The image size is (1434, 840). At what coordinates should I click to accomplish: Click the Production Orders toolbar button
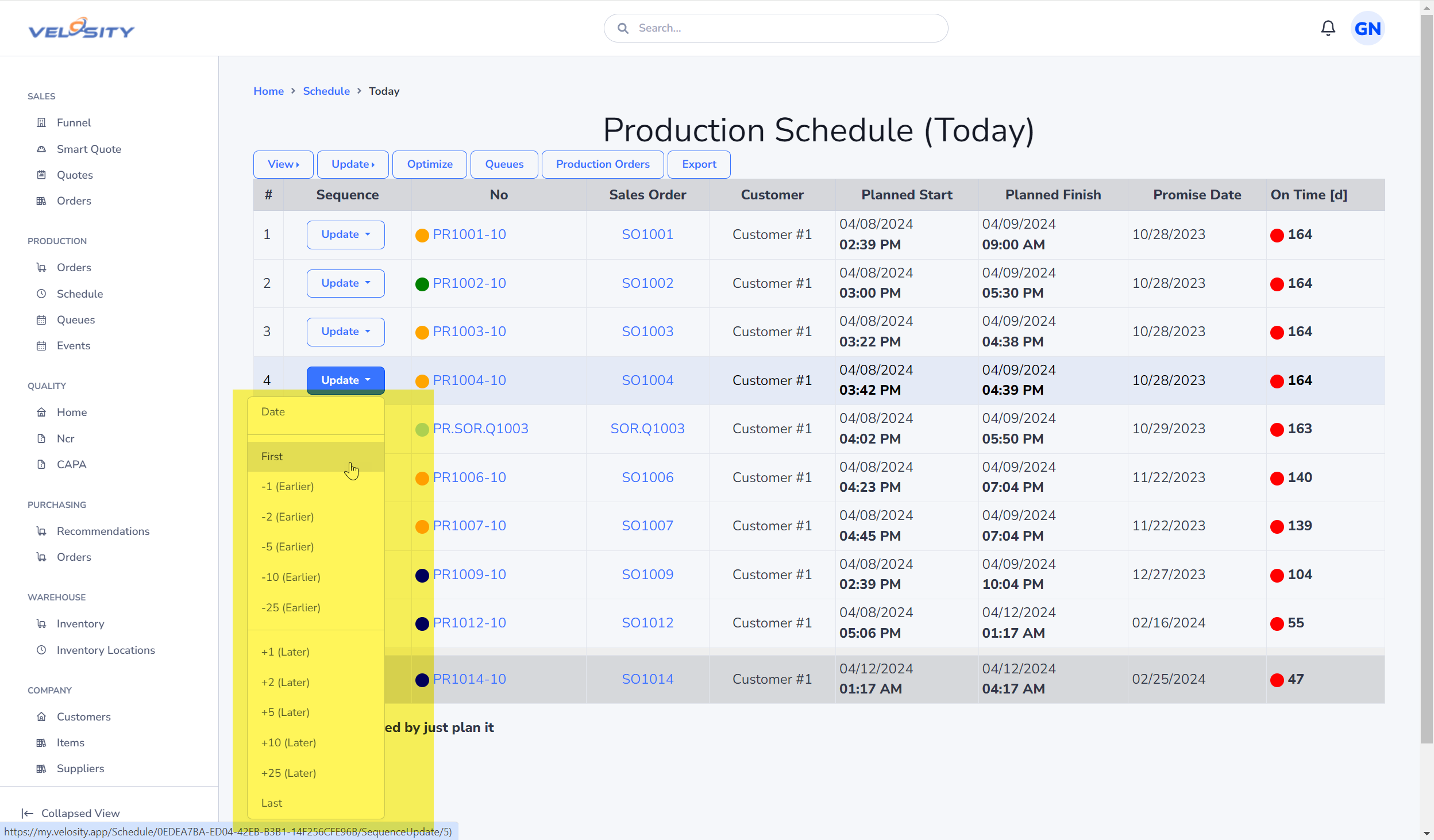(603, 164)
